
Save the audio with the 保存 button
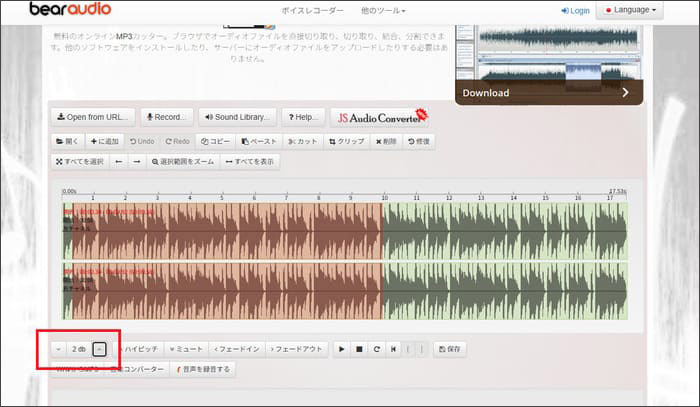pyautogui.click(x=450, y=349)
